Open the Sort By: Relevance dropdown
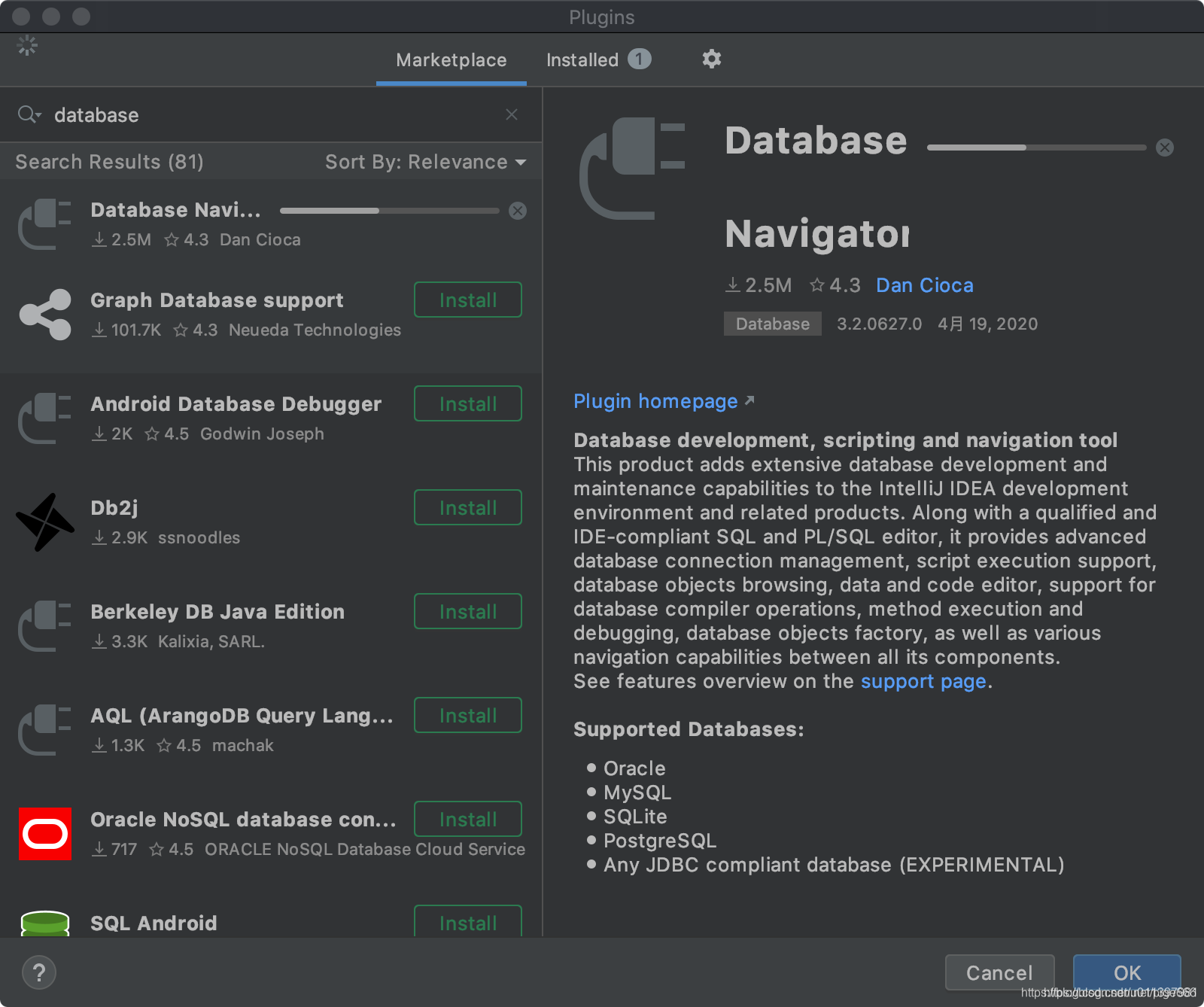Viewport: 1204px width, 1007px height. click(x=425, y=162)
